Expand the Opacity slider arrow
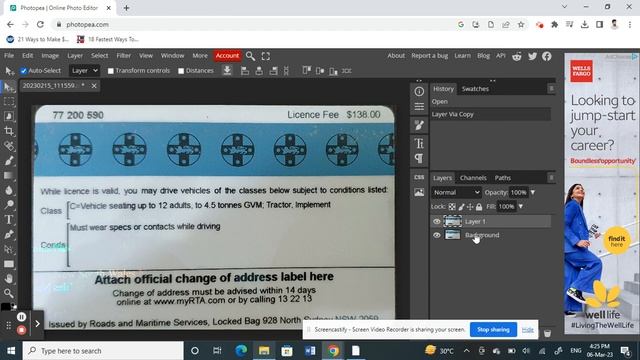Viewport: 640px width, 360px height. tap(533, 192)
